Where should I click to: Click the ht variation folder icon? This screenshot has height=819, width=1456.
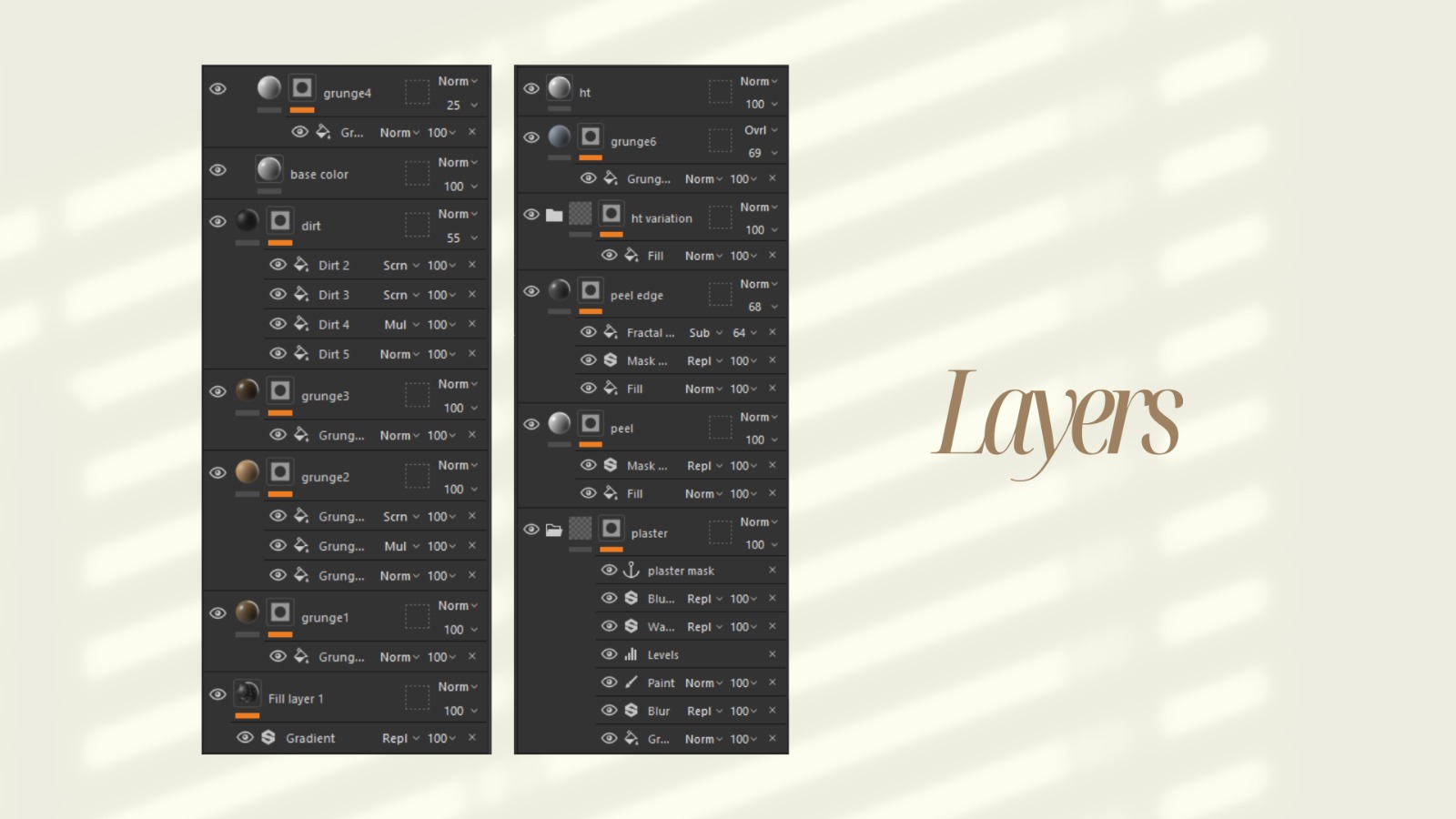tap(554, 216)
